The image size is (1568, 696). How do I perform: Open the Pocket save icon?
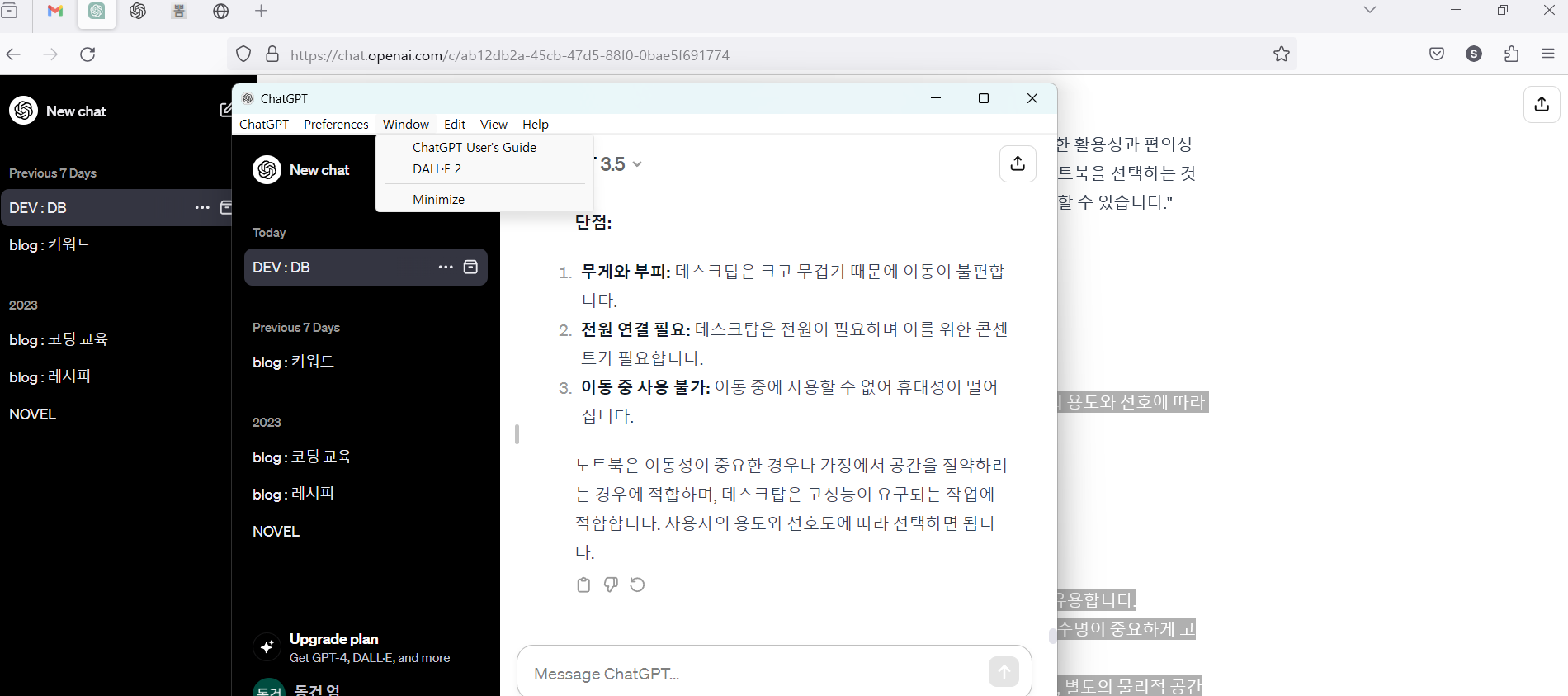[1437, 54]
